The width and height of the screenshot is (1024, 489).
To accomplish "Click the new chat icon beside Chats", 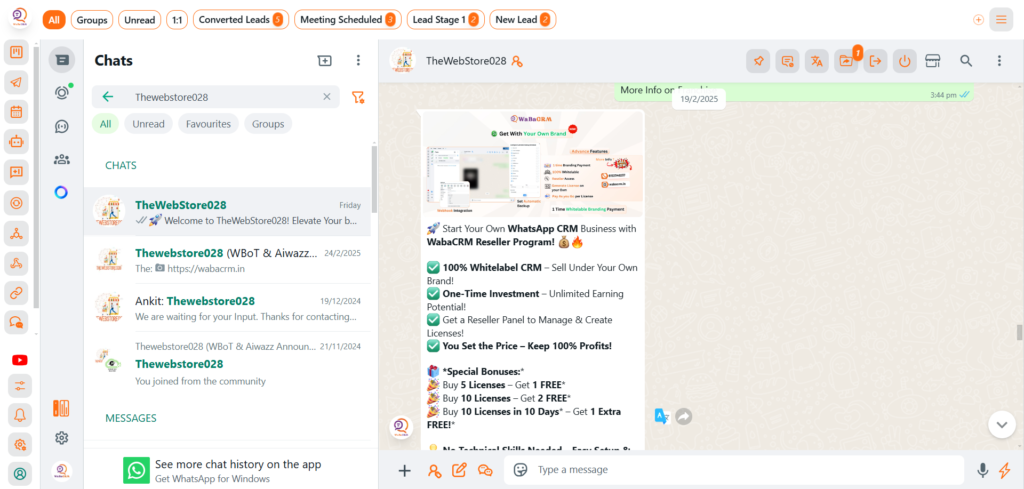I will tap(324, 61).
